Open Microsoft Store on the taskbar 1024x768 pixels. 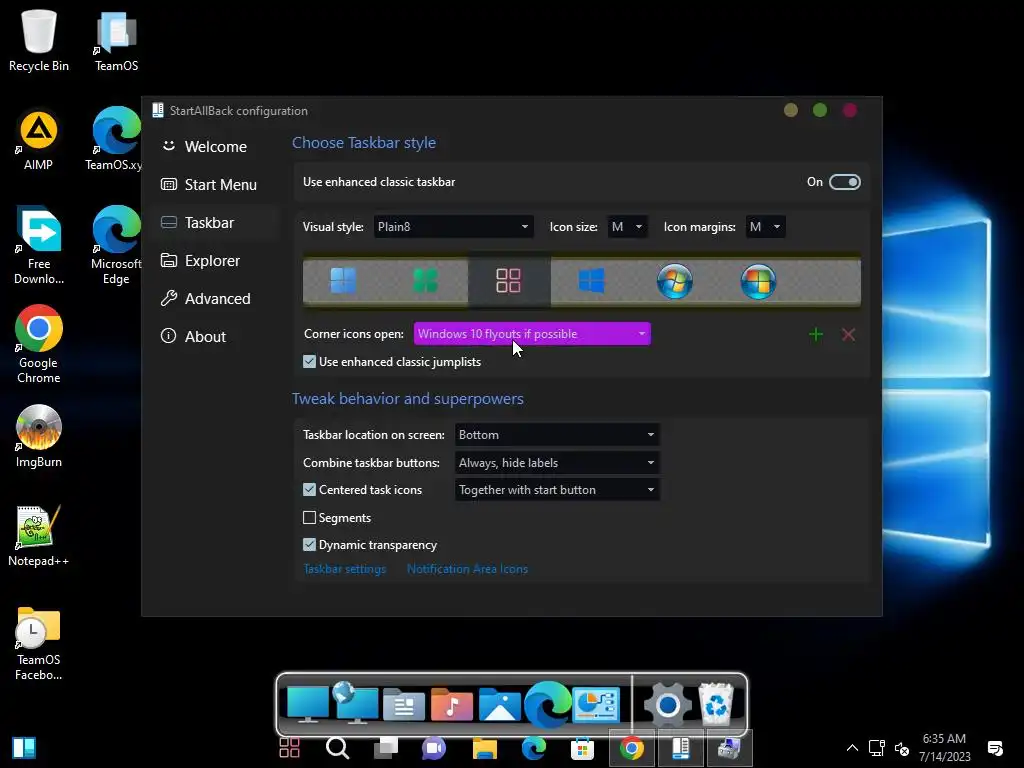coord(582,748)
